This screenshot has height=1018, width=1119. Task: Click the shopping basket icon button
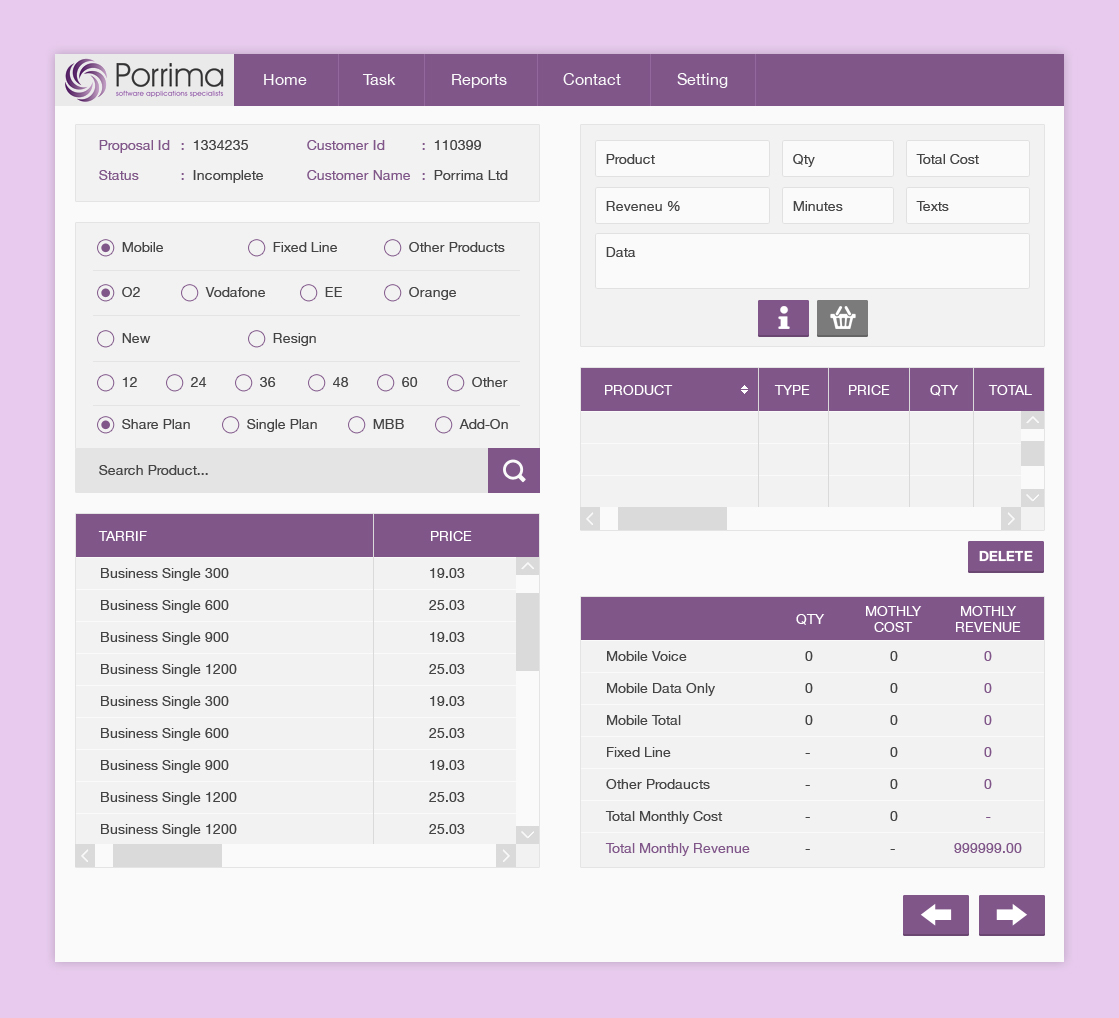coord(842,318)
